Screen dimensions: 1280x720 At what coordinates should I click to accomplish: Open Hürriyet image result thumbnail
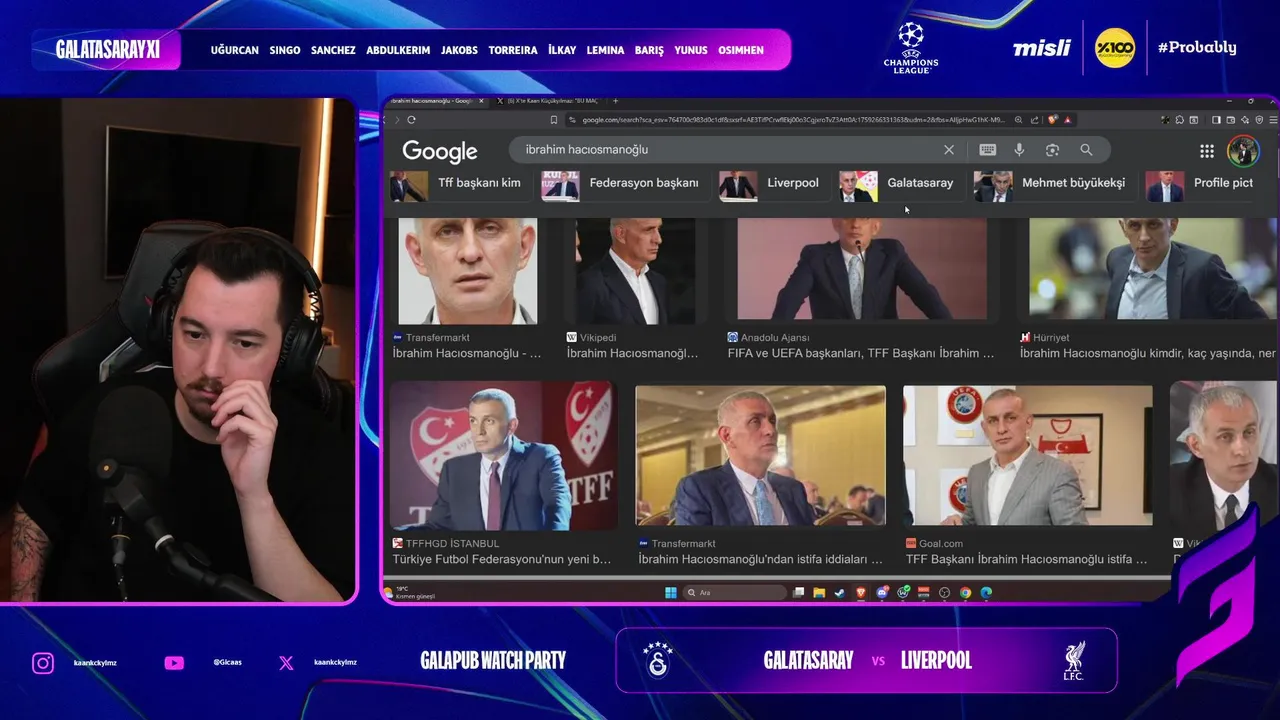pyautogui.click(x=1153, y=269)
